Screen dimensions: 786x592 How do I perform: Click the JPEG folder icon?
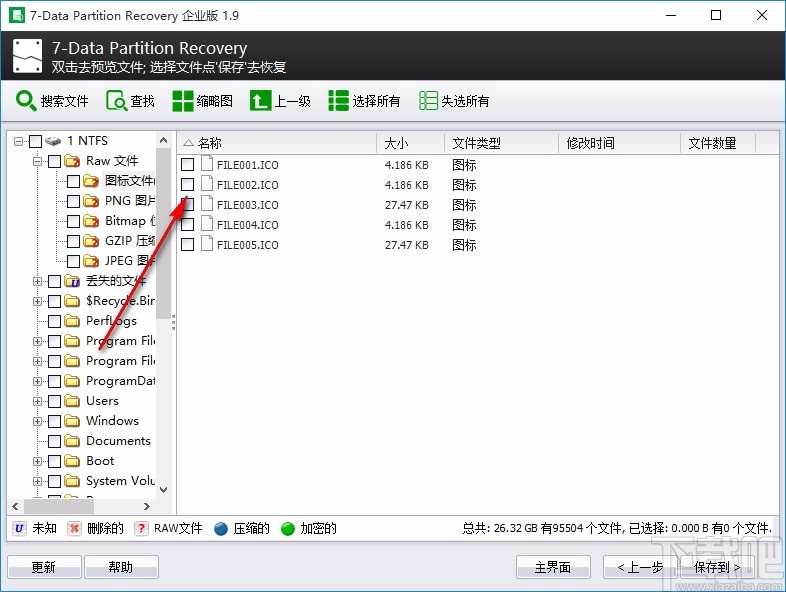tap(91, 261)
